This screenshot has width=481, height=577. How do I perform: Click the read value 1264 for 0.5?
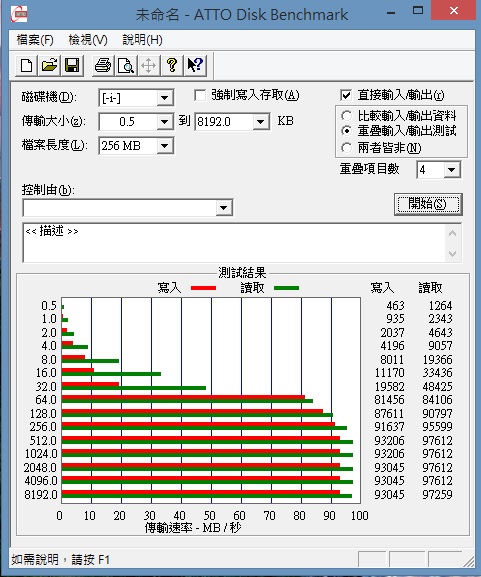(x=440, y=305)
